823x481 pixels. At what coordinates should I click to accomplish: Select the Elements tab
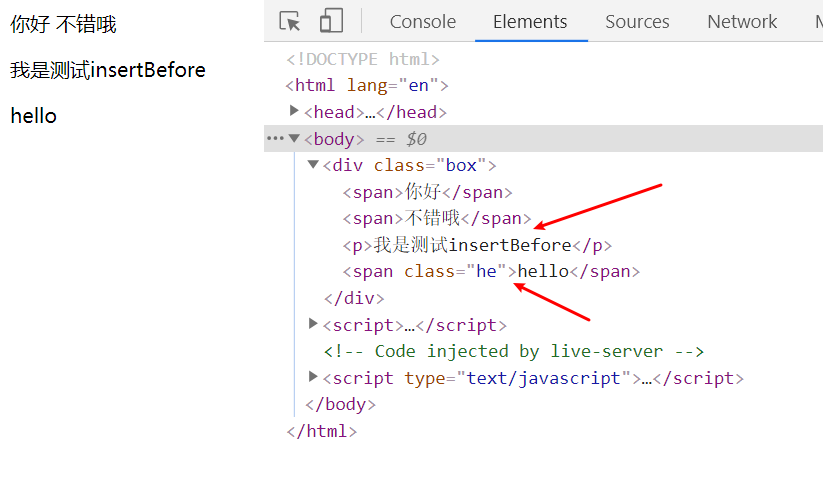point(530,21)
